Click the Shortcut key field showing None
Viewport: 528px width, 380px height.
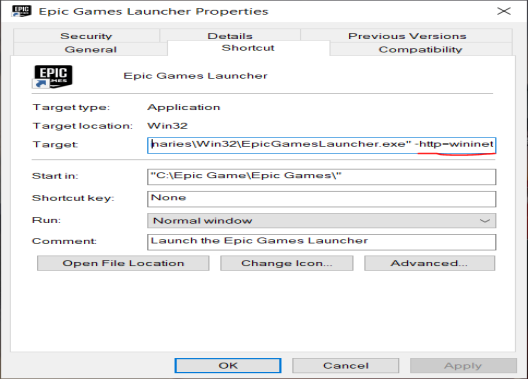322,199
